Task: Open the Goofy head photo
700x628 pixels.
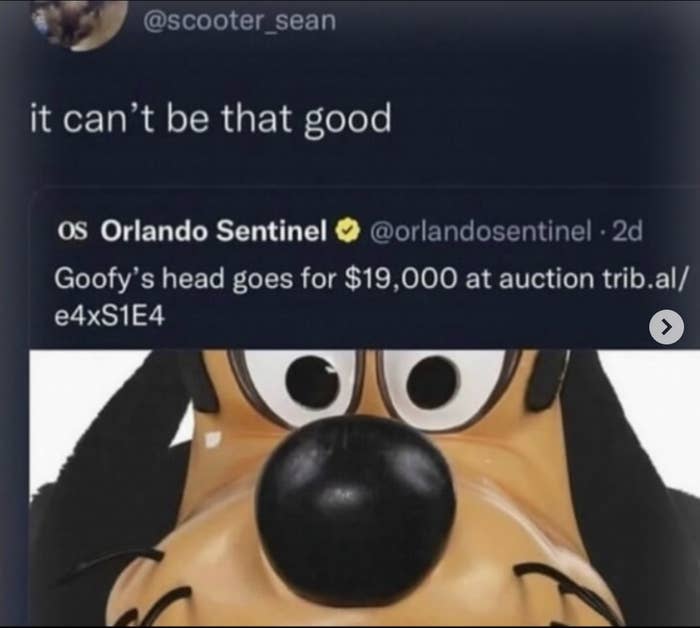Action: [364, 487]
